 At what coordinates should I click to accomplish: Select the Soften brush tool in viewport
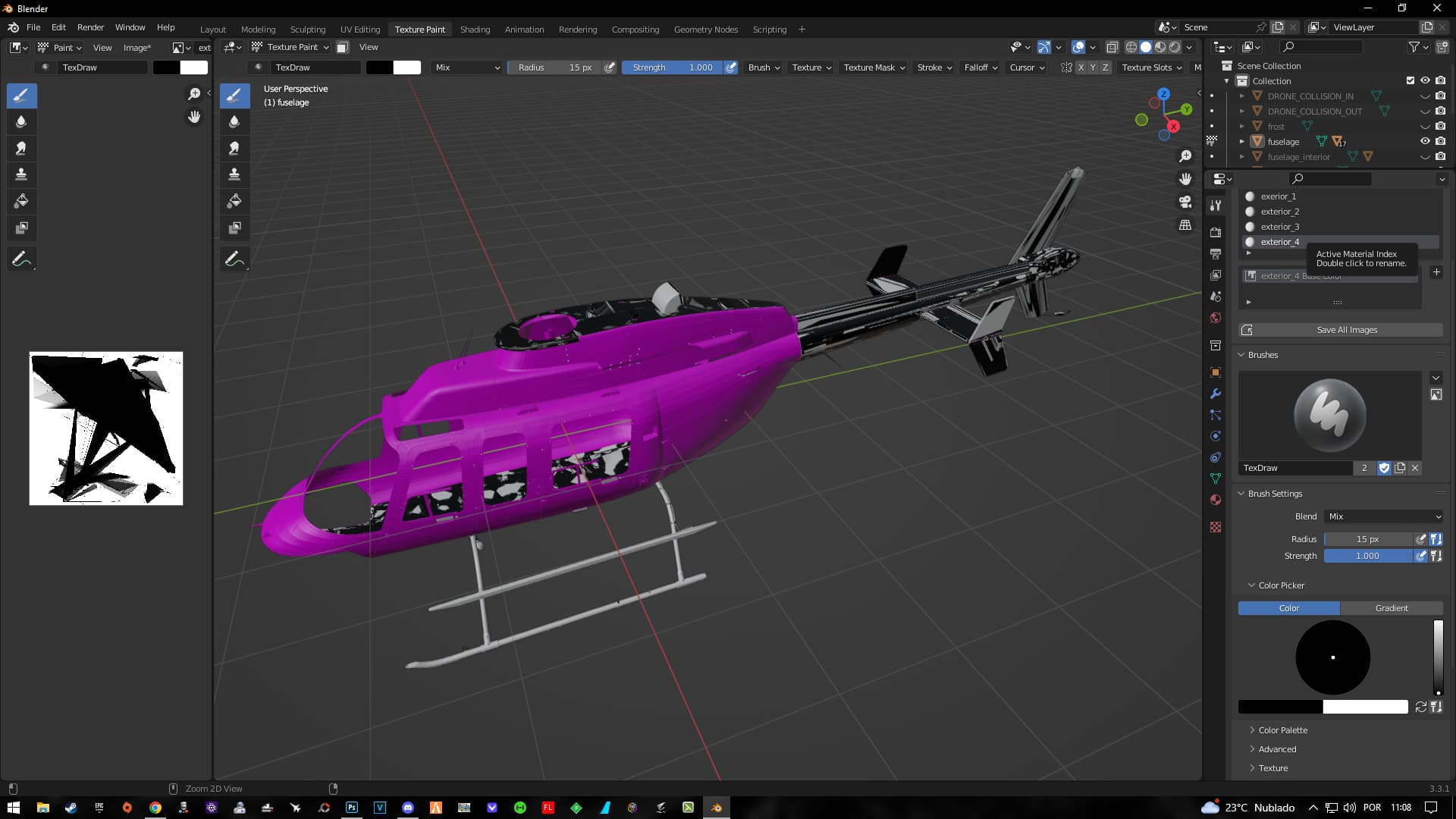point(234,121)
